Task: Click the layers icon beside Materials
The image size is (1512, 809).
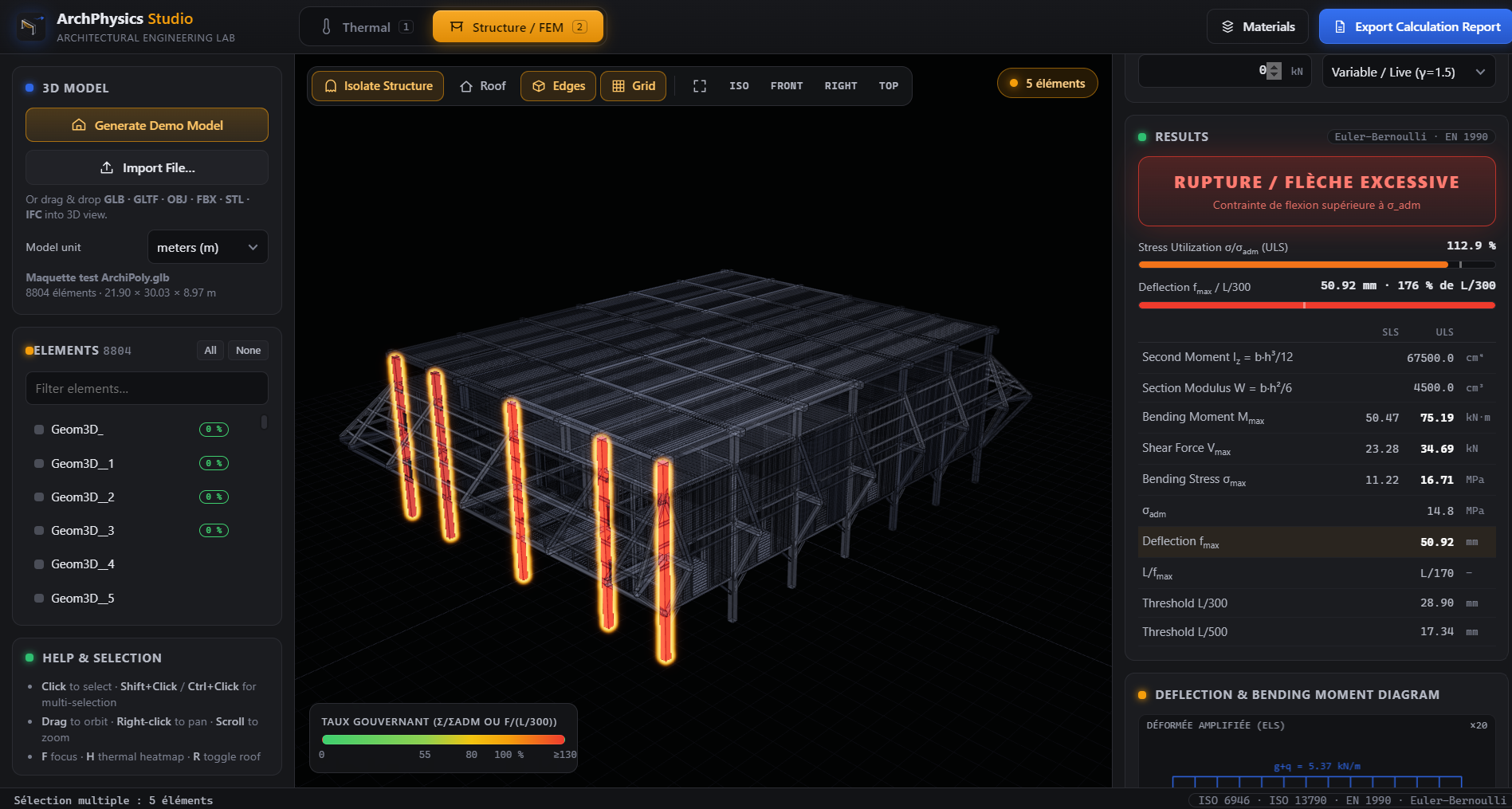Action: point(1227,27)
